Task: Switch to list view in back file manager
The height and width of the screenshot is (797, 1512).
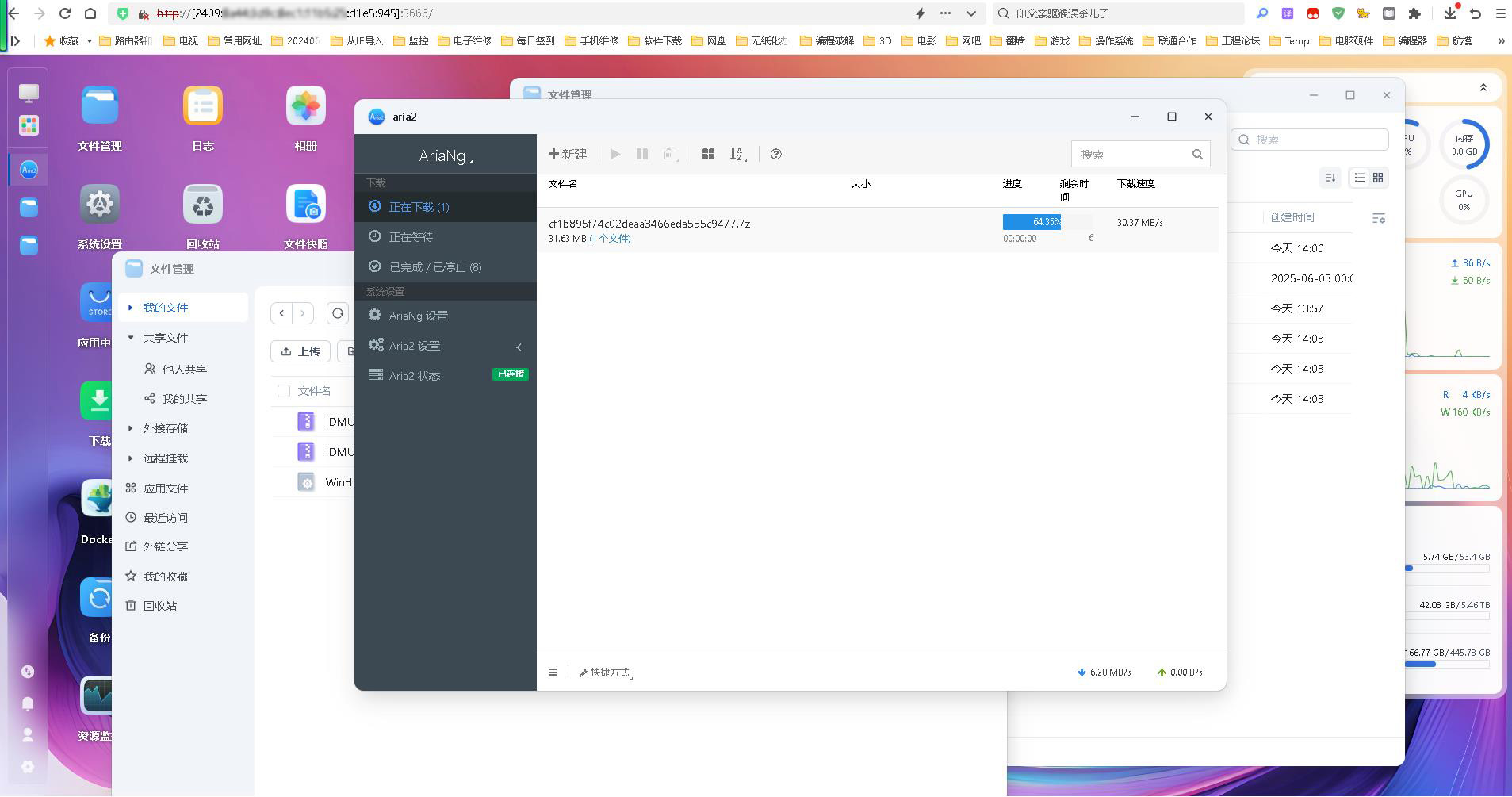Action: [x=1359, y=178]
